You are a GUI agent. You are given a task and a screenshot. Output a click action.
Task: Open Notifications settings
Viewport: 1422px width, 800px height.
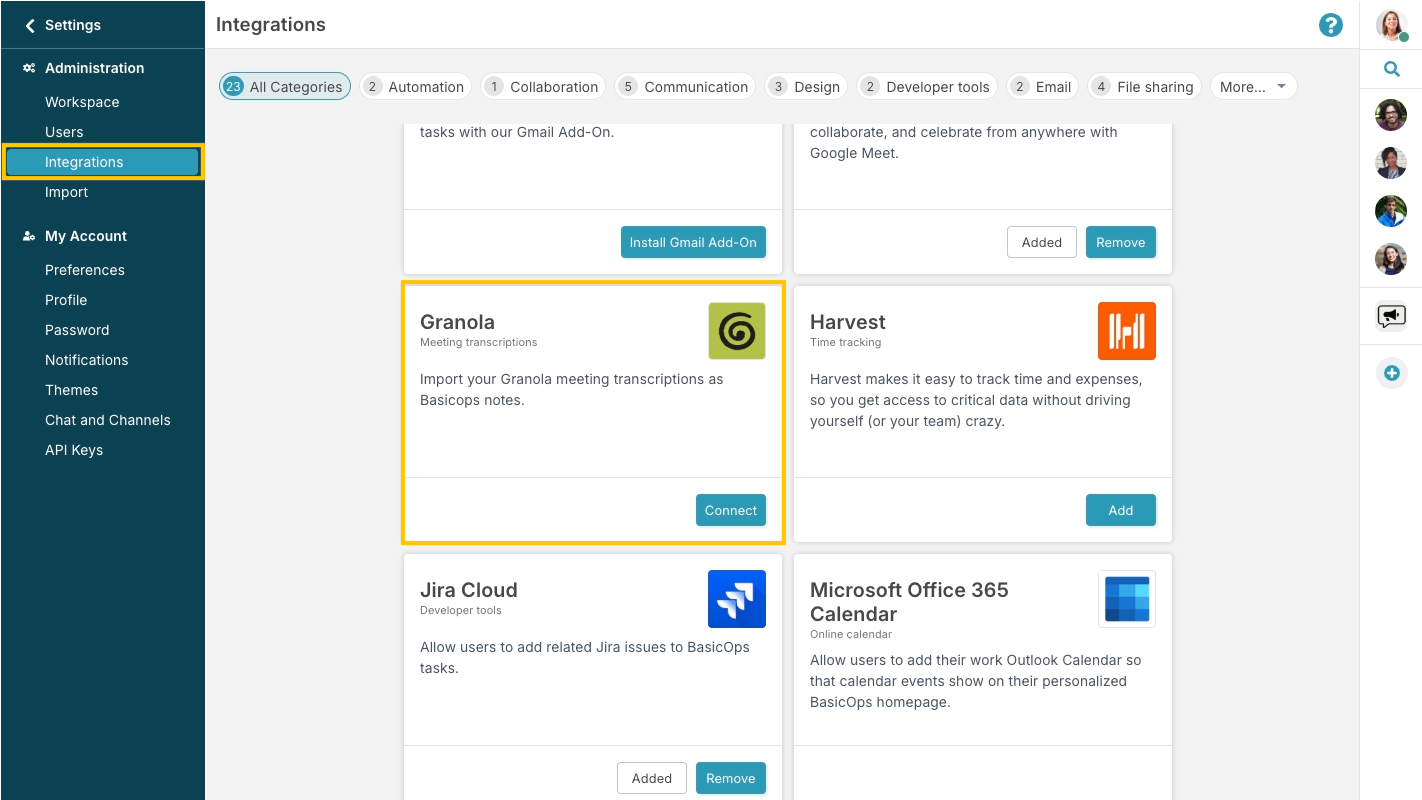87,360
